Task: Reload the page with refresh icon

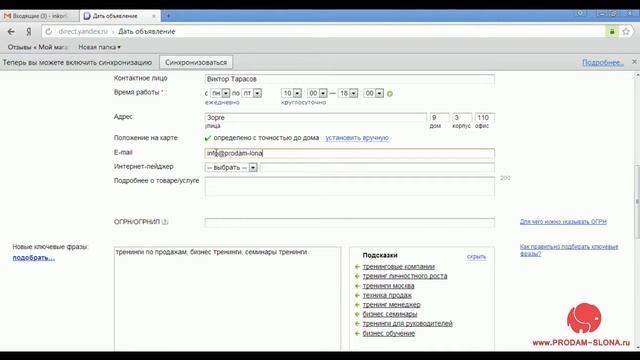Action: click(x=49, y=31)
